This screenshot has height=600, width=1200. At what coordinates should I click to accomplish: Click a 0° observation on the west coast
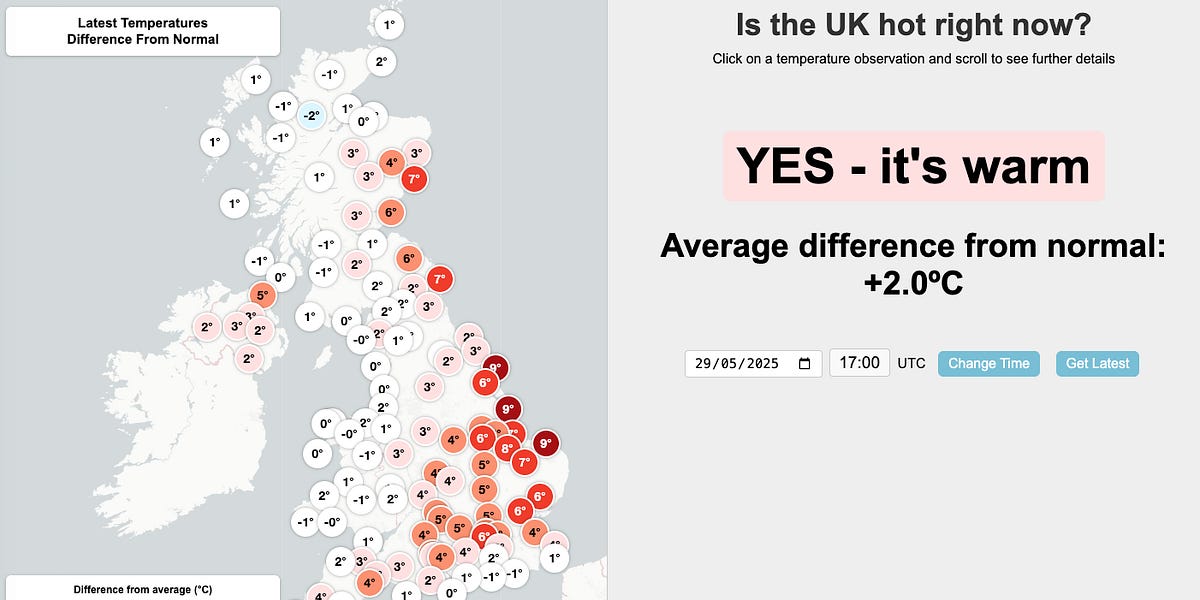click(323, 423)
